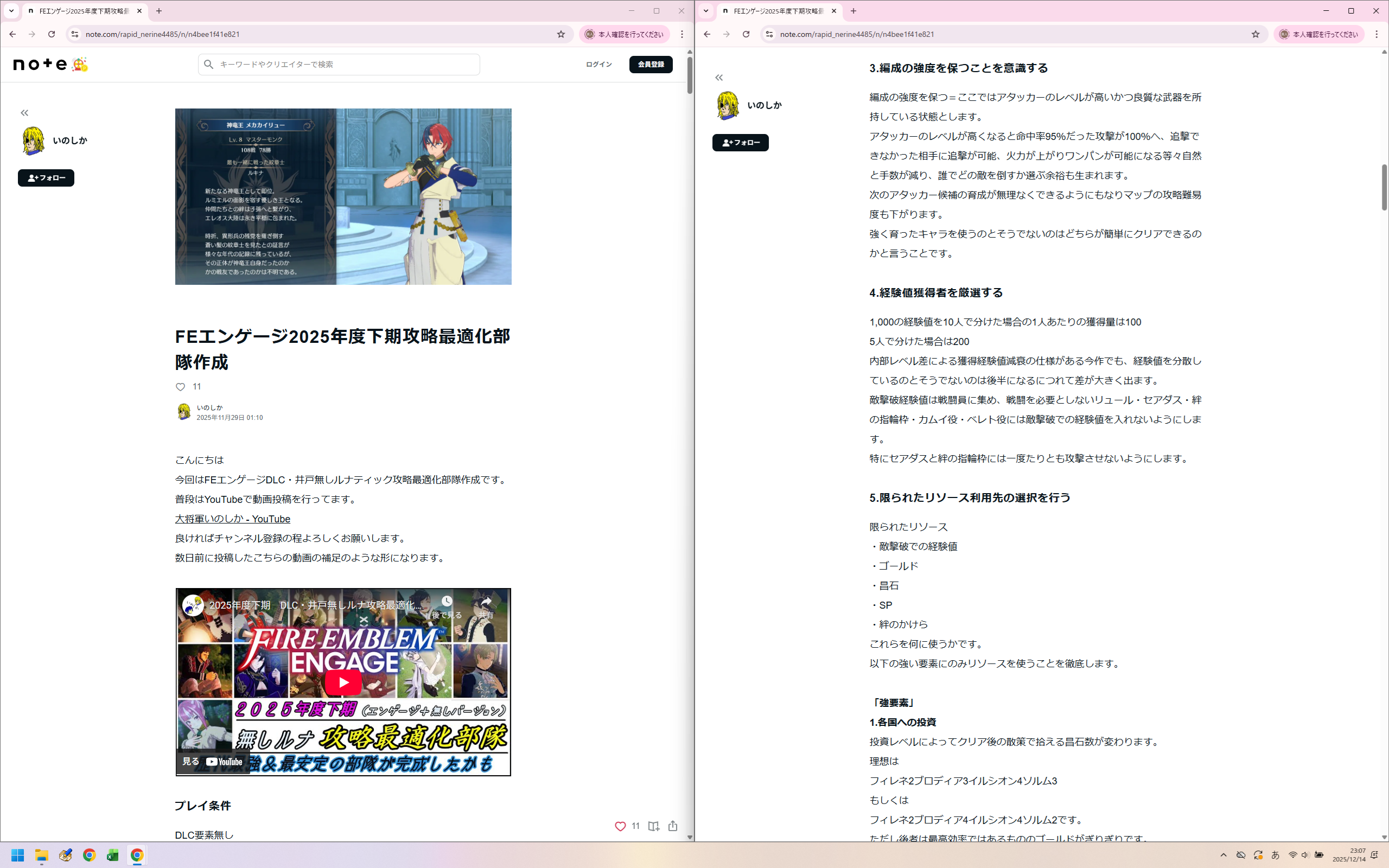Bookmark page with star in left browser

[561, 34]
